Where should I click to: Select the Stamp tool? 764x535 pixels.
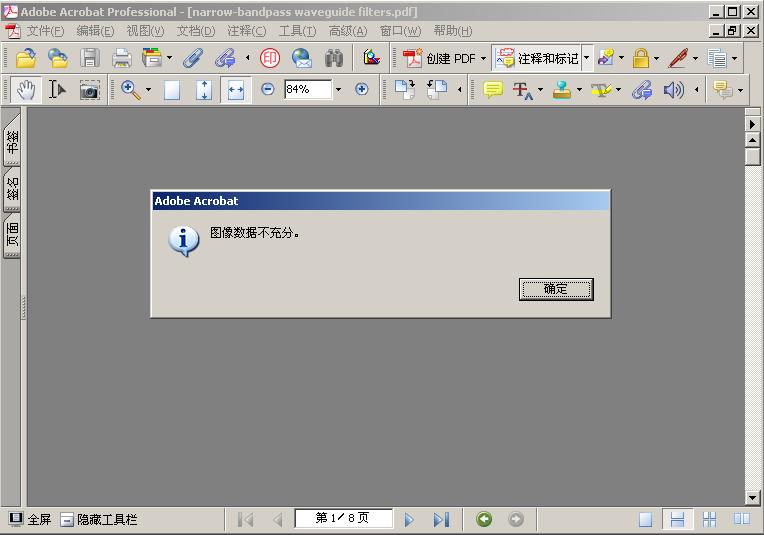point(562,90)
